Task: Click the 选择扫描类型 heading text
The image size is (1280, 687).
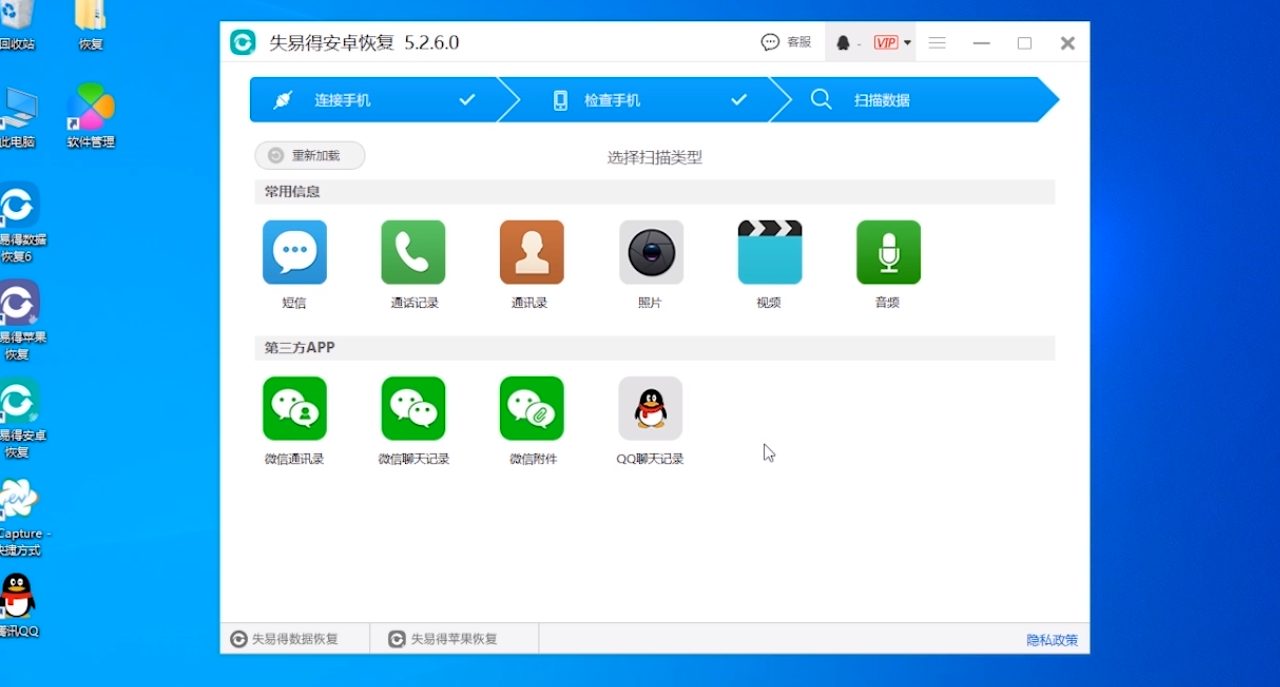Action: 655,157
